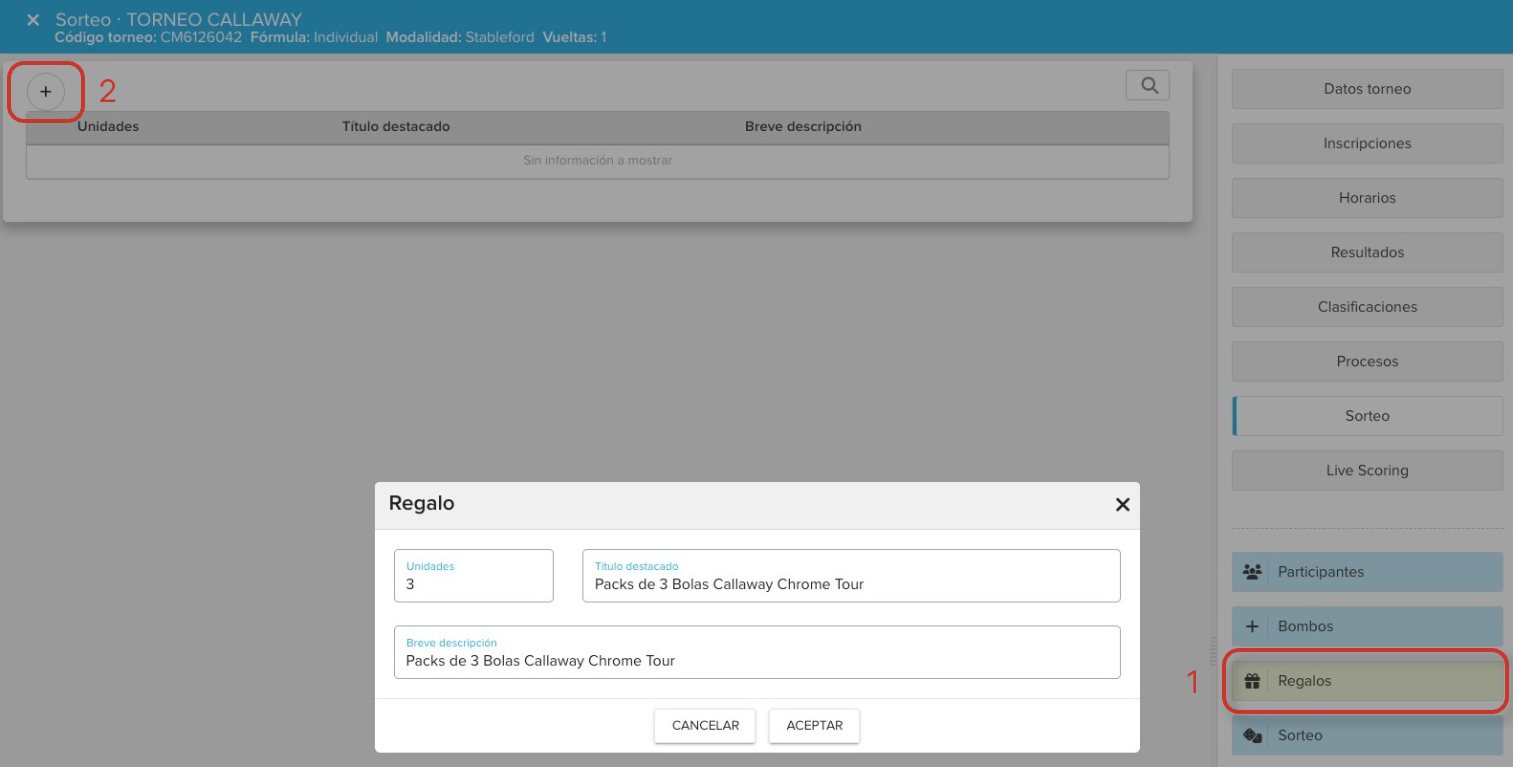Open the Inscripciones menu item

[1366, 143]
